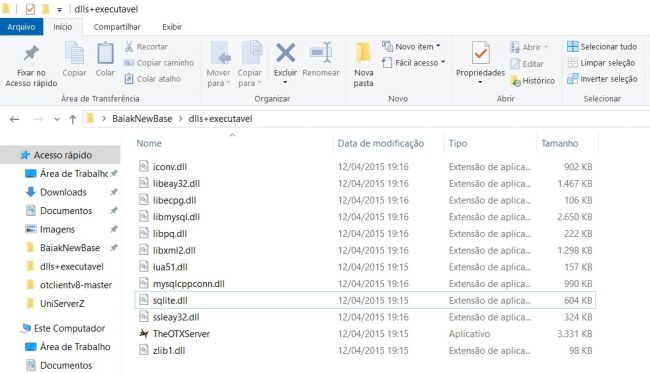Click the Forward navigation arrow
Viewport: 650px width, 373px height.
38,119
